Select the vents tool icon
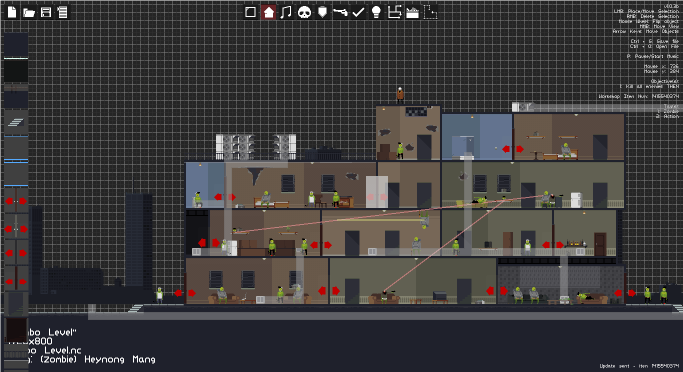This screenshot has height=372, width=683. 394,12
